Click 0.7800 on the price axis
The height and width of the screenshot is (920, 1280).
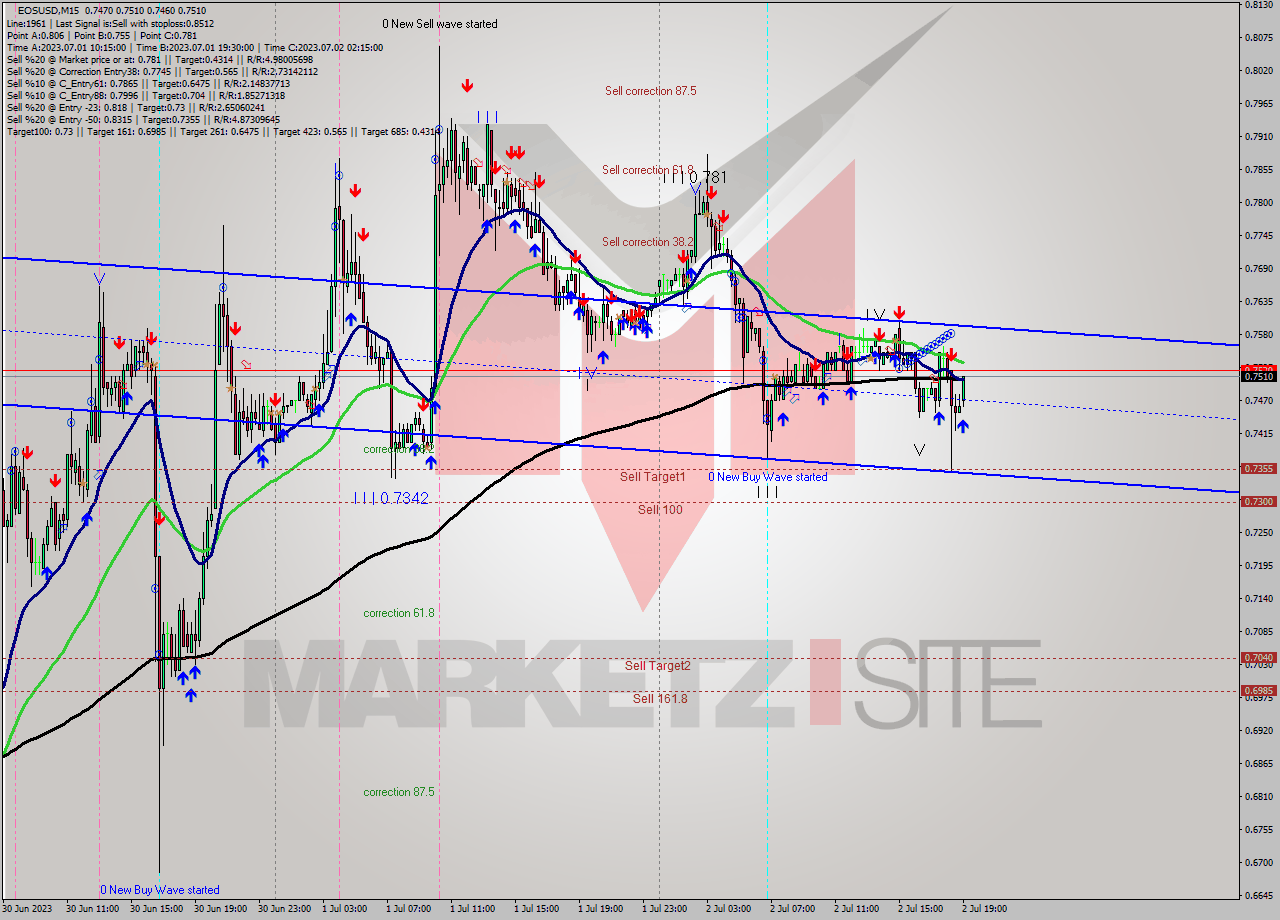click(x=1258, y=203)
